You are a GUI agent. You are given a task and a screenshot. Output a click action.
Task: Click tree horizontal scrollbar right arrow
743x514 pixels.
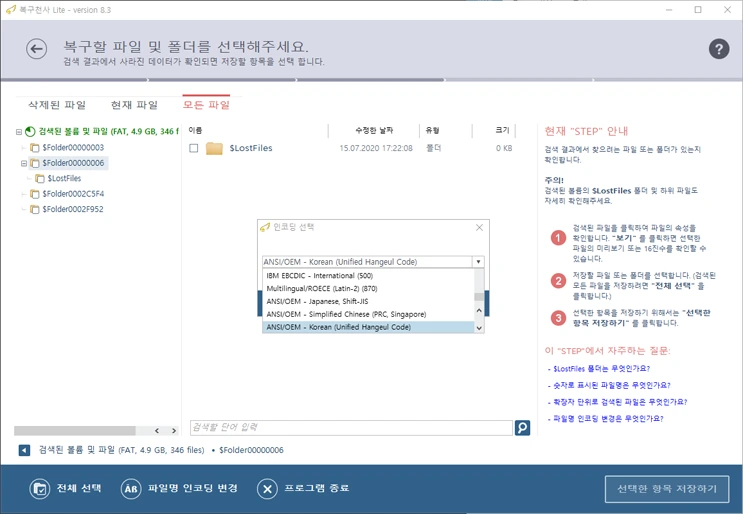click(x=174, y=431)
